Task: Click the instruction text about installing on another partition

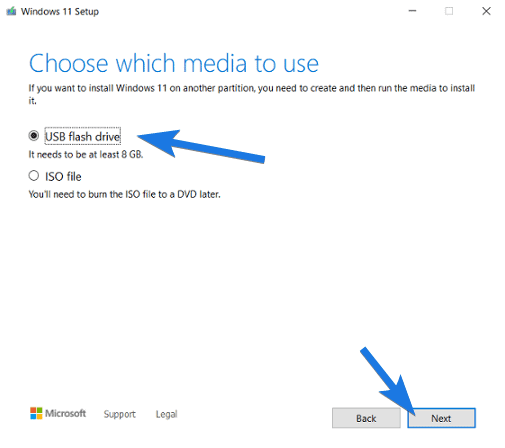Action: [x=252, y=94]
